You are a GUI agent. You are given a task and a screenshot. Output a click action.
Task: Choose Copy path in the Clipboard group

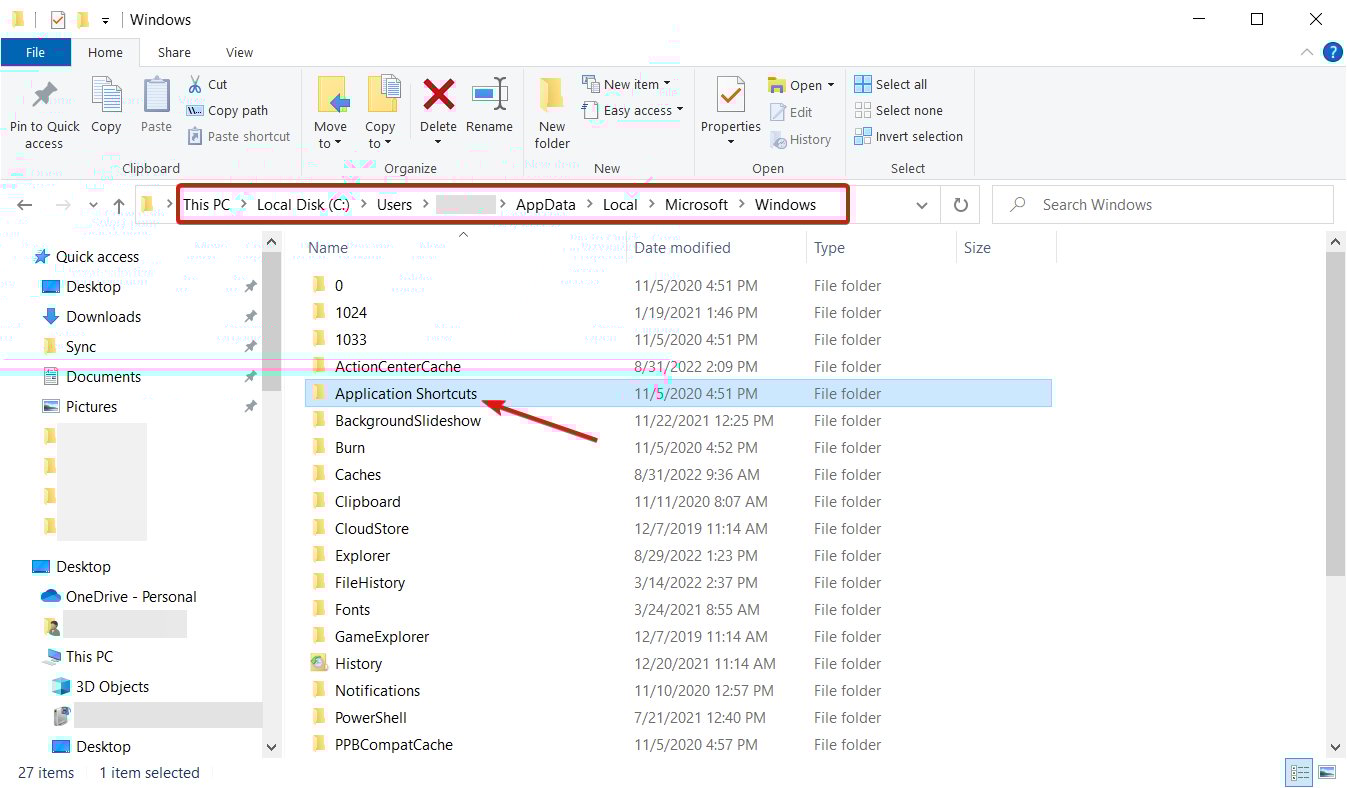[228, 110]
